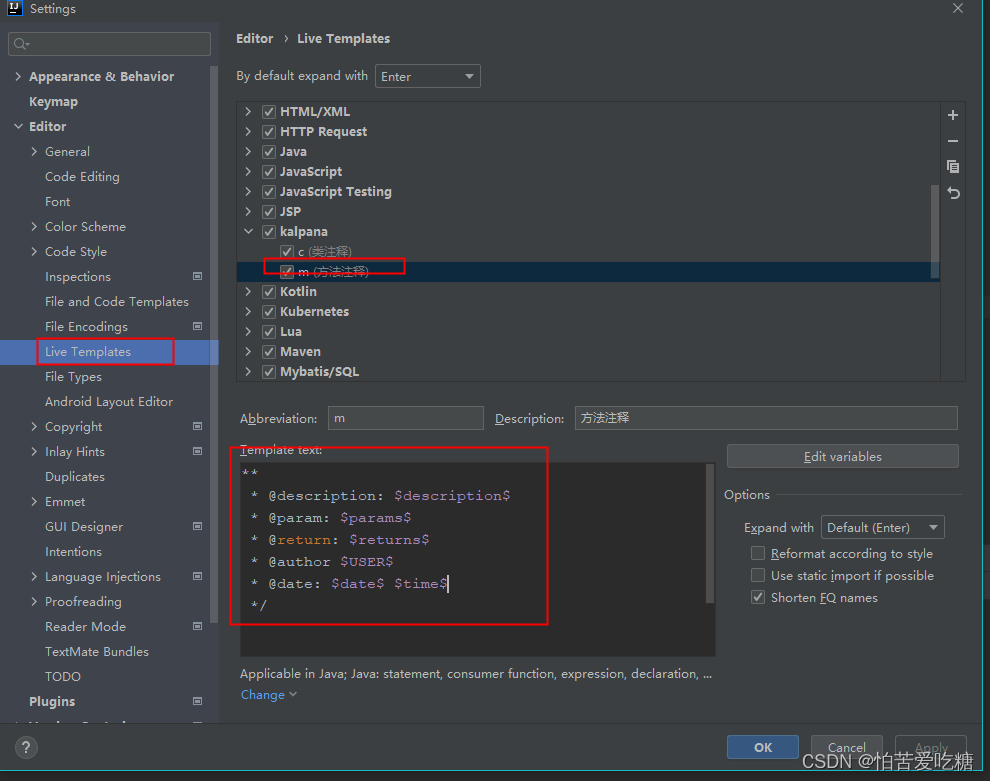
Task: Click the project-level marker icon beside GUI Designer
Action: pos(197,526)
